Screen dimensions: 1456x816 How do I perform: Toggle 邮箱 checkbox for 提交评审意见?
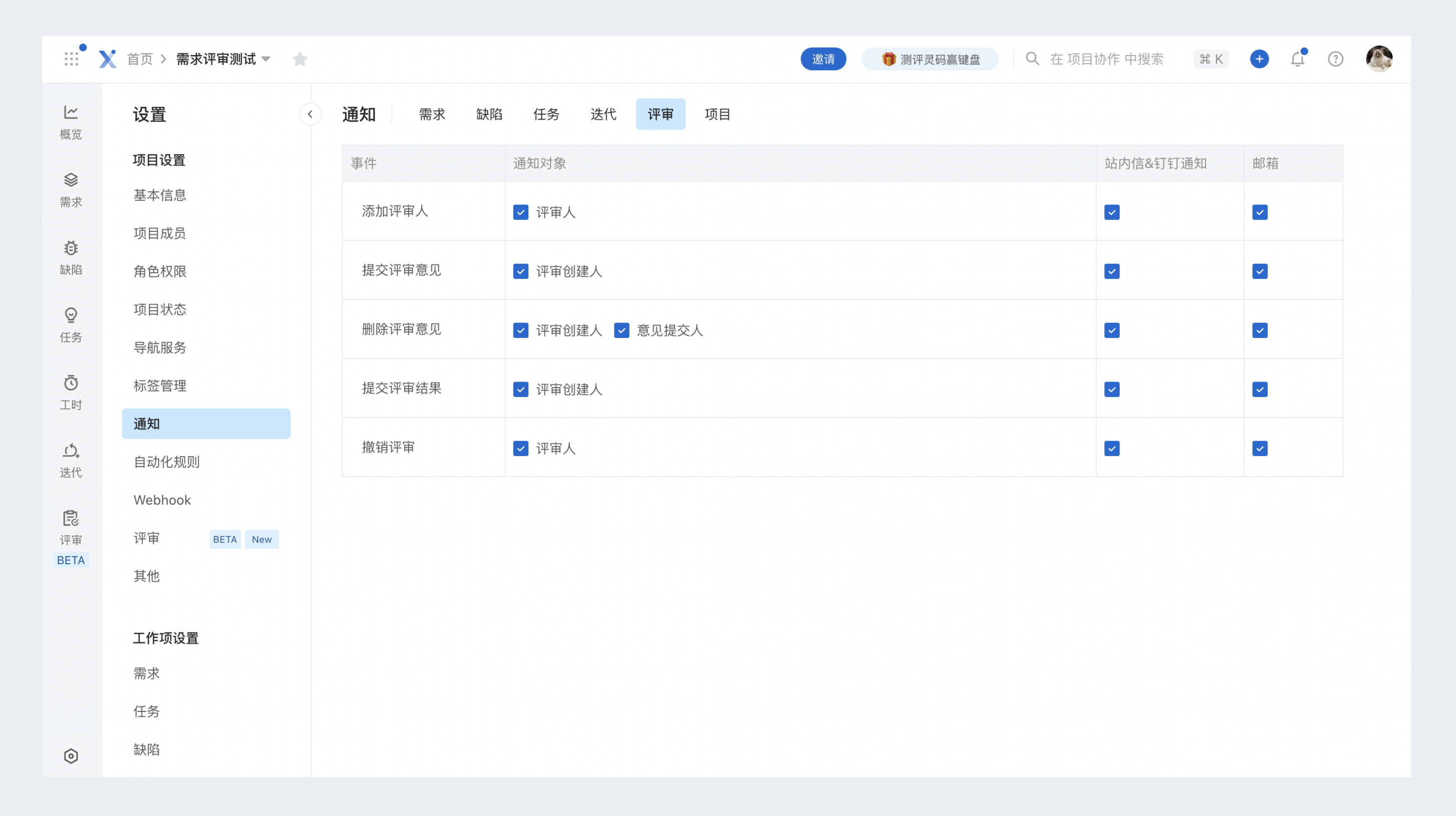coord(1260,271)
